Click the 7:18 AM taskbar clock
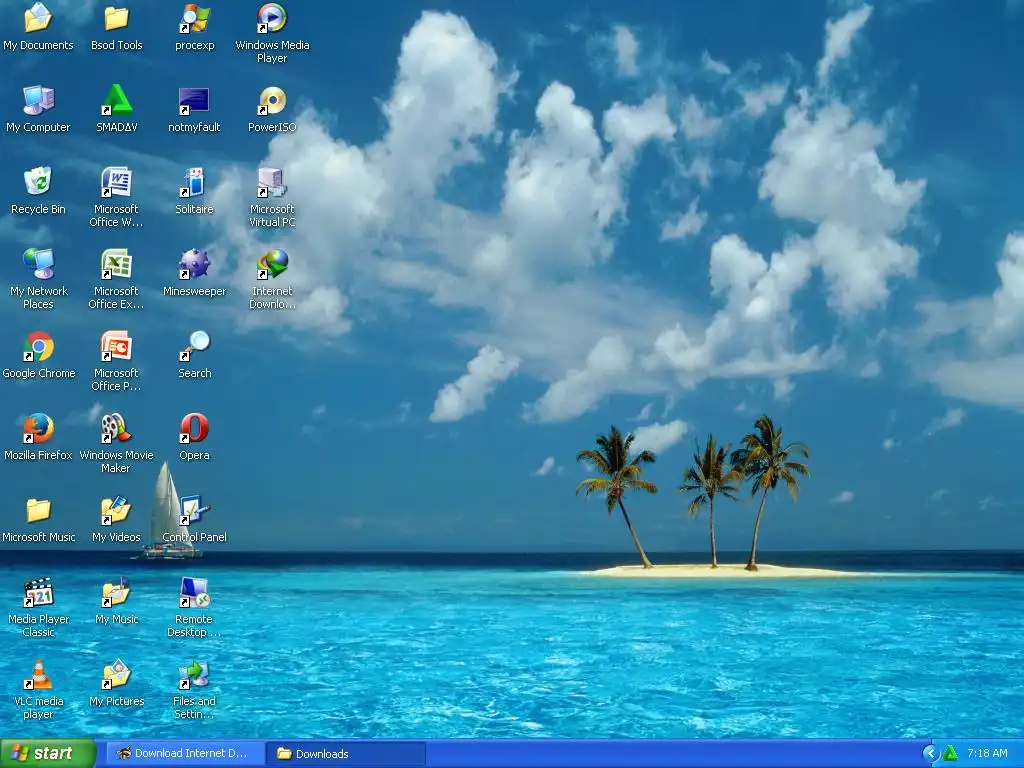 pyautogui.click(x=987, y=754)
